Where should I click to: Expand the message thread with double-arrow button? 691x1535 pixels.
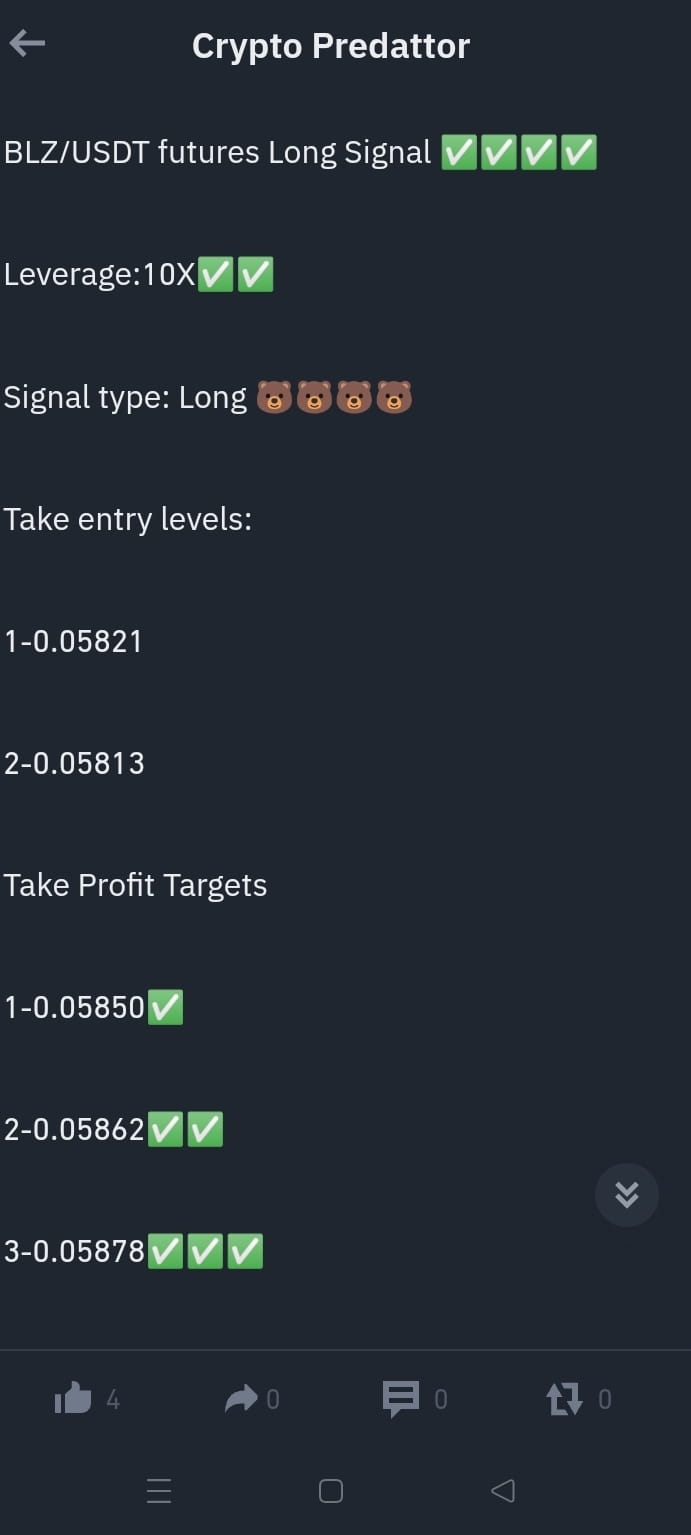tap(627, 1194)
